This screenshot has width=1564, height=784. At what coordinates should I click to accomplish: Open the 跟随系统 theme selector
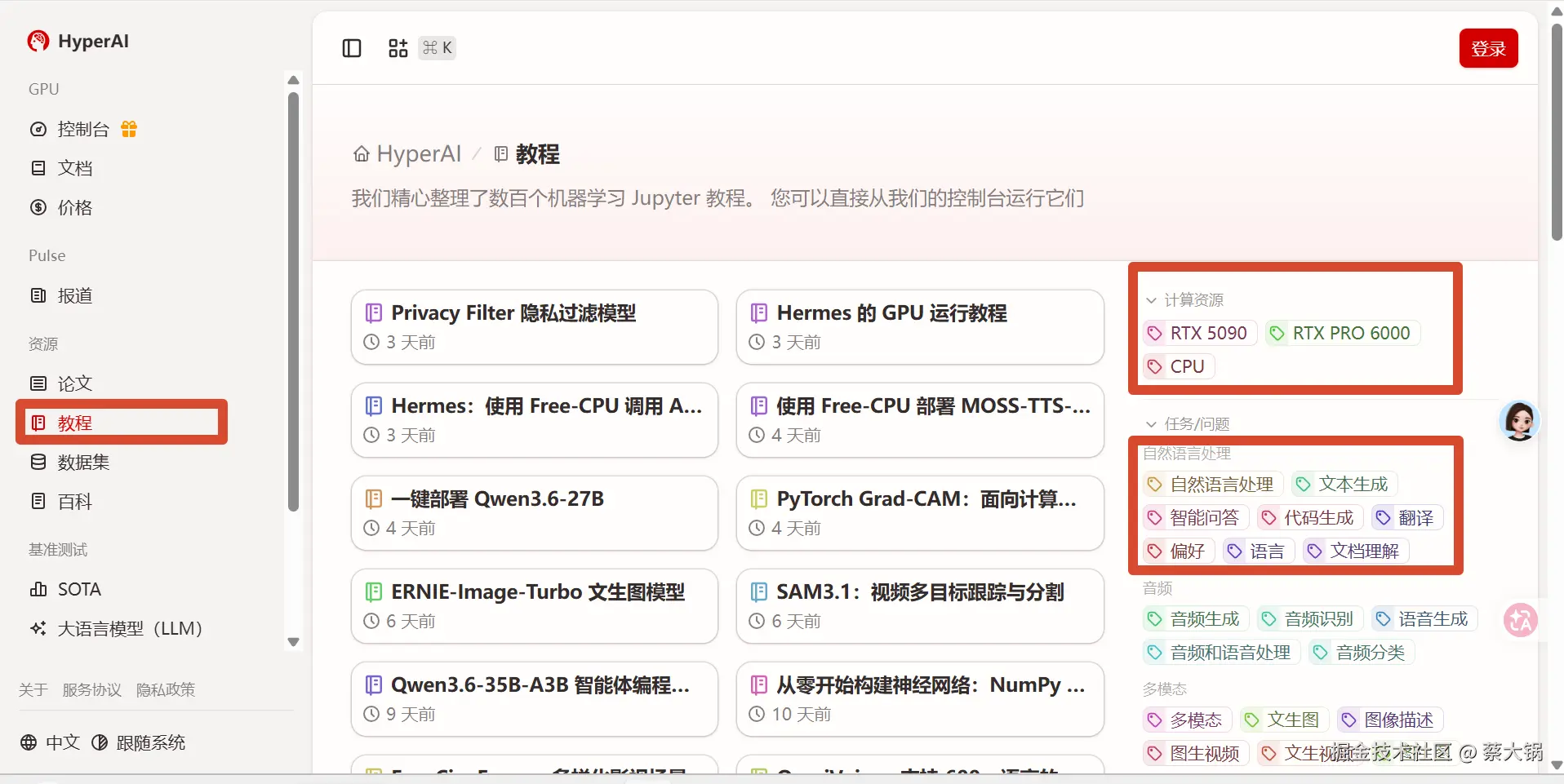click(139, 742)
